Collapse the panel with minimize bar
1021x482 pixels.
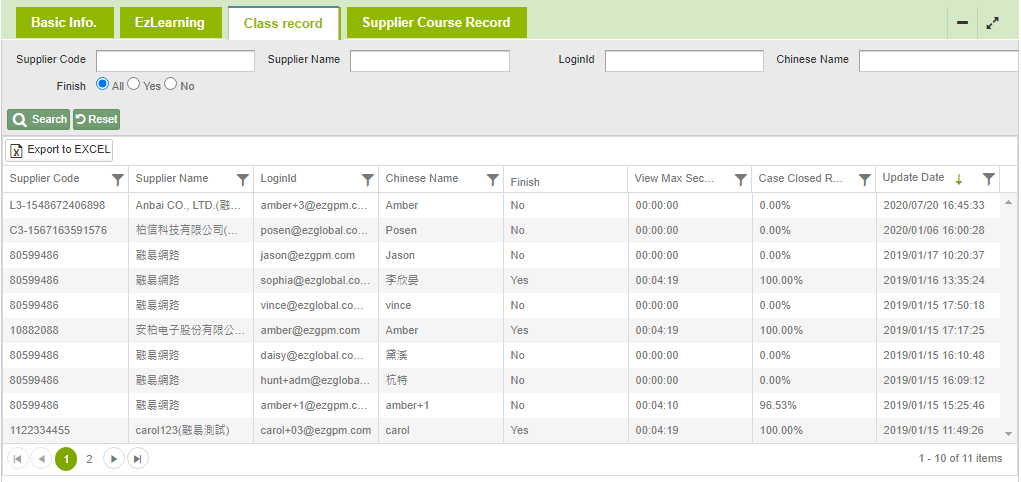(962, 23)
